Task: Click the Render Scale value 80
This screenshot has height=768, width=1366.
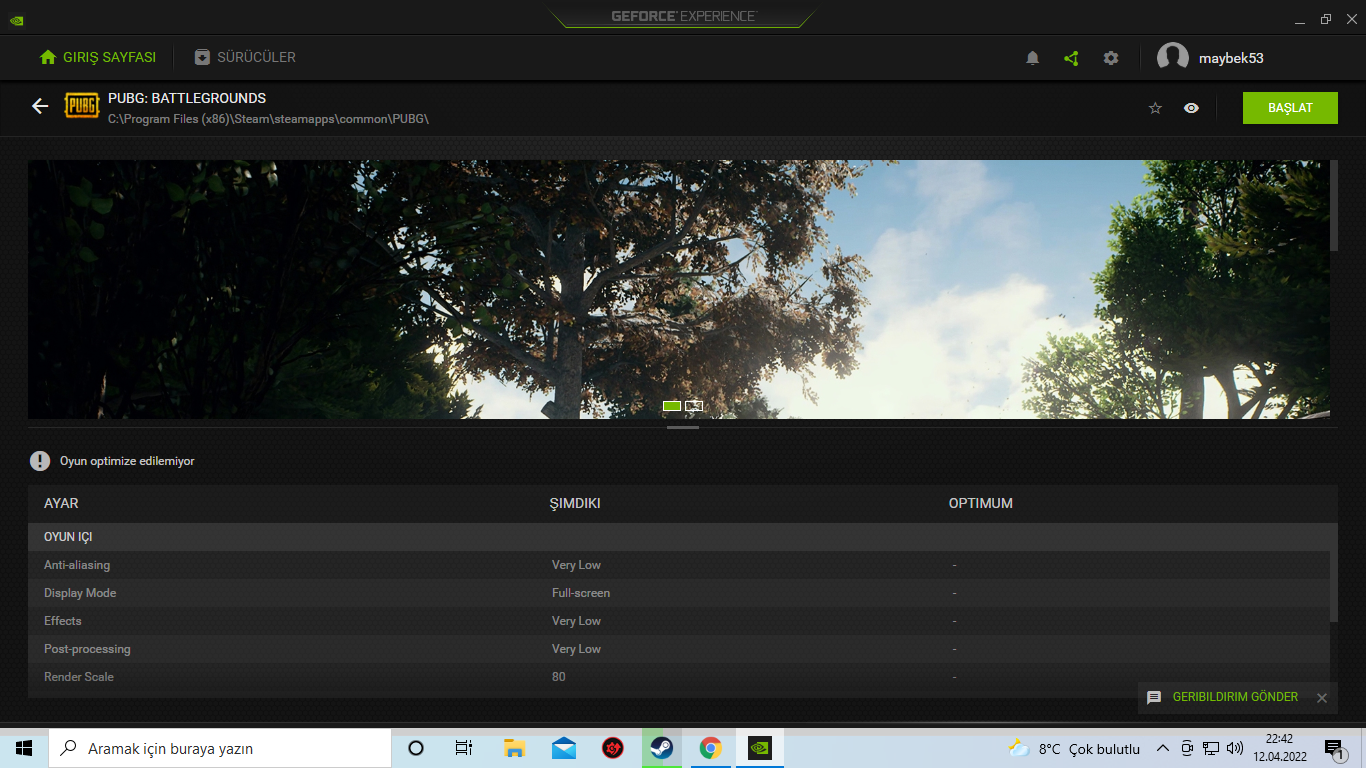Action: [558, 677]
